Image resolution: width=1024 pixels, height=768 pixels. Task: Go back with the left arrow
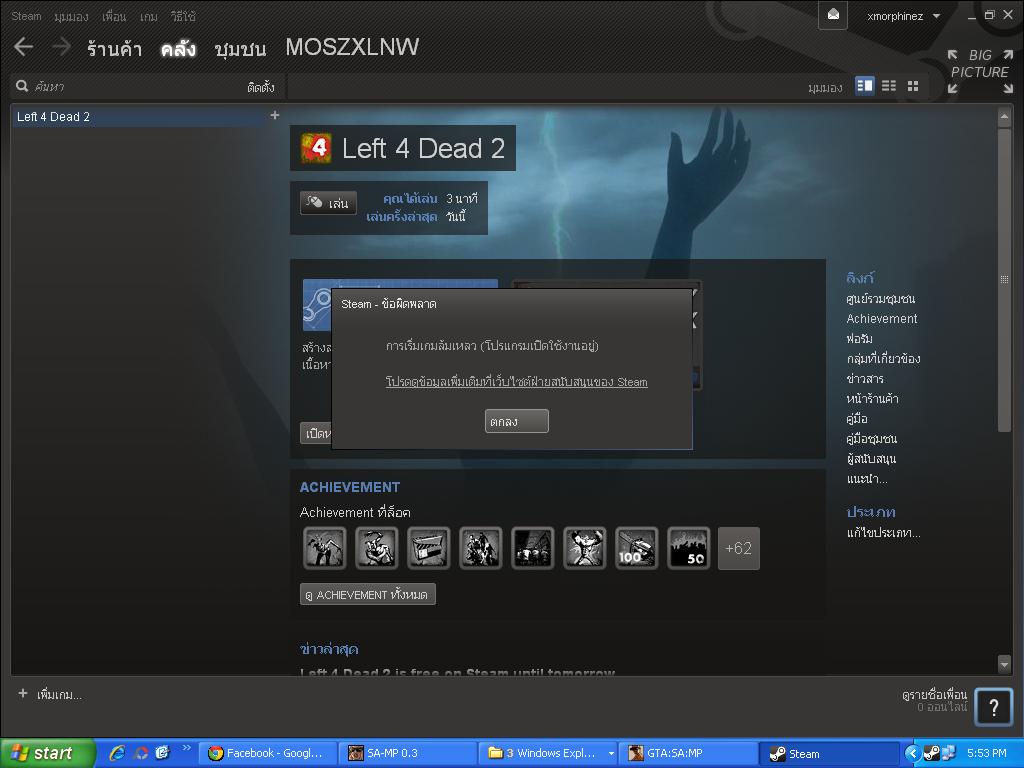(24, 47)
